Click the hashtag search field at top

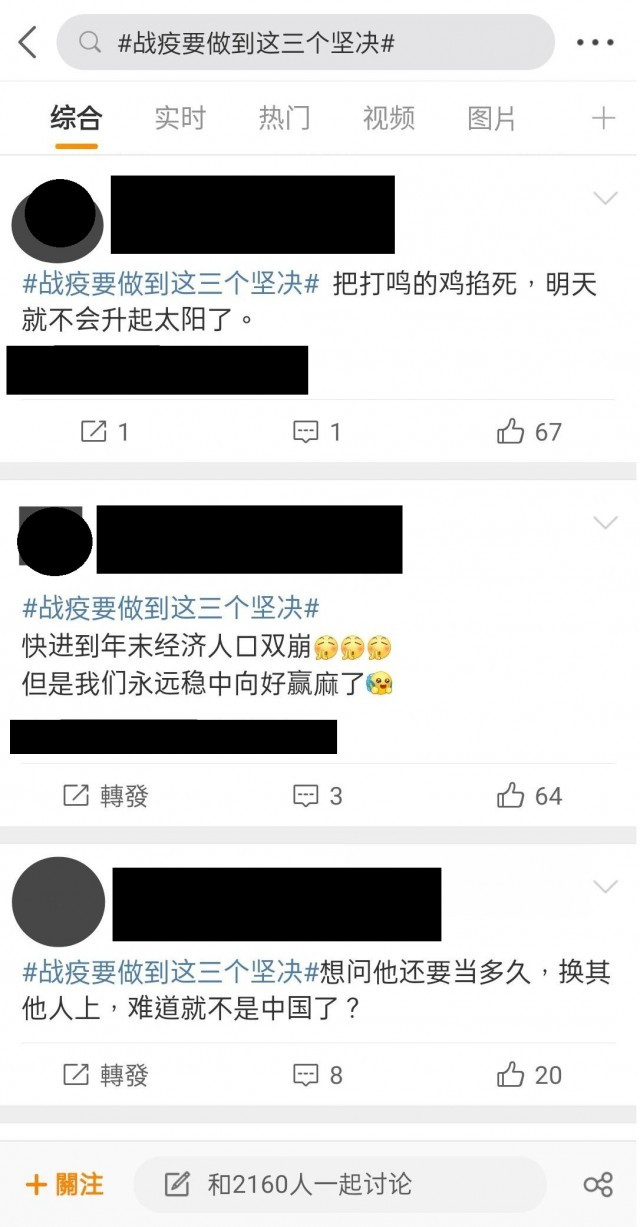tap(306, 42)
